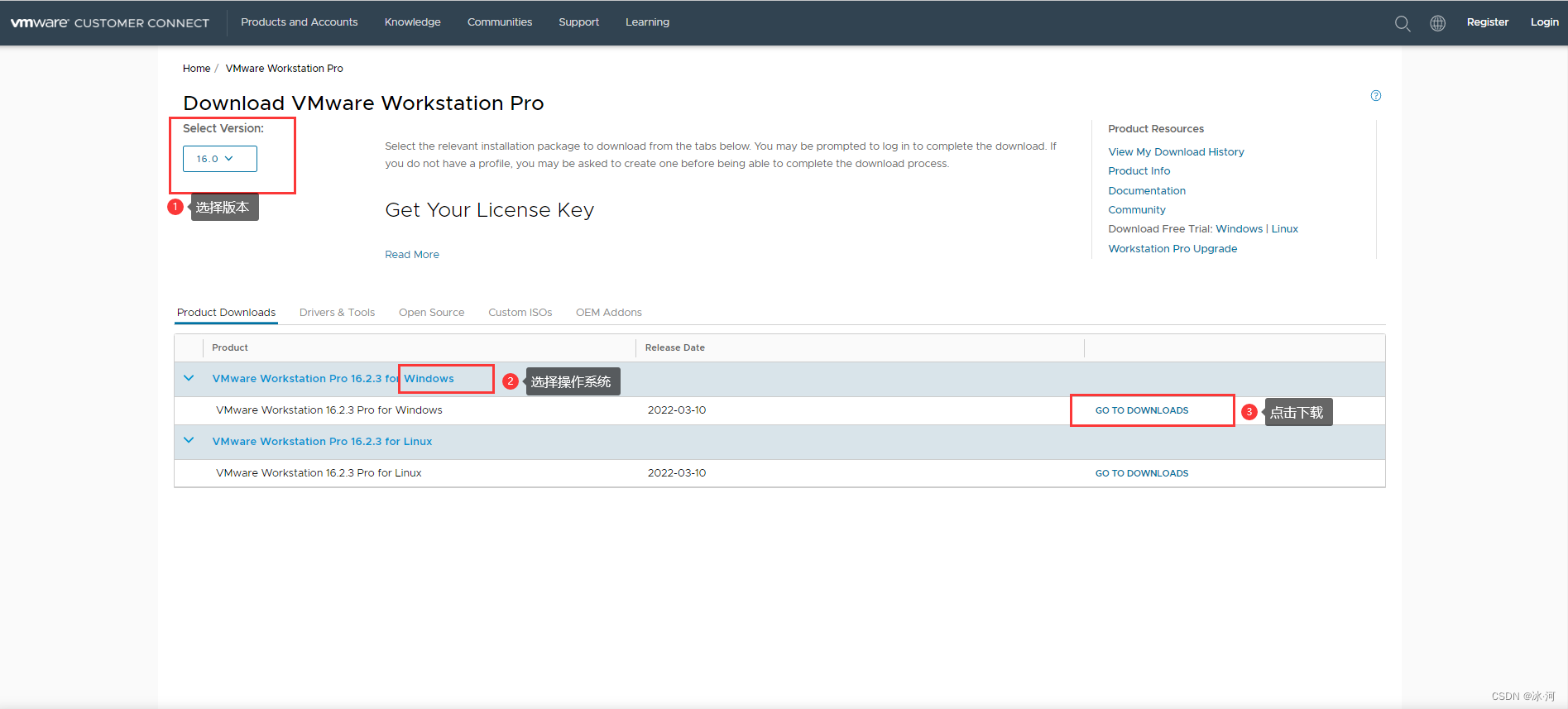Click the Windows free trial link

[1240, 229]
